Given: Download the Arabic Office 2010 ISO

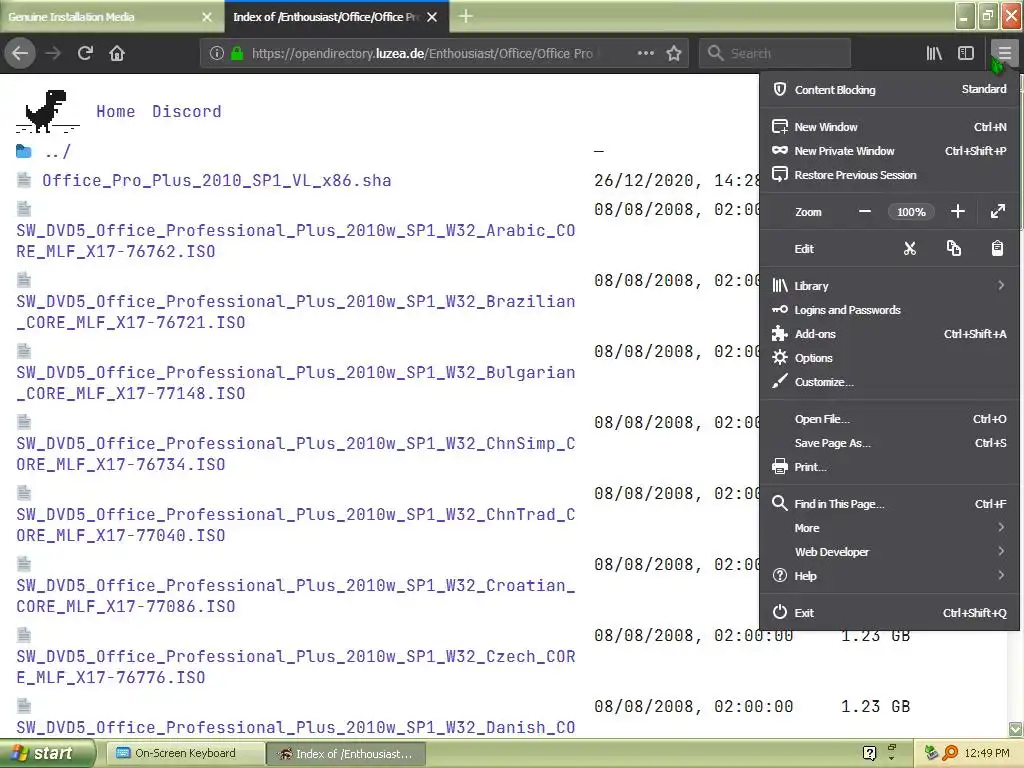Looking at the screenshot, I should [x=296, y=240].
